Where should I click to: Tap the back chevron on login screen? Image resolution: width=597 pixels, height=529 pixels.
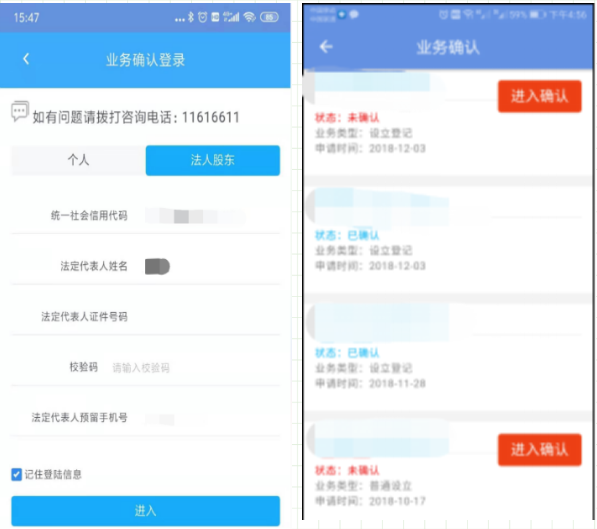coord(26,59)
